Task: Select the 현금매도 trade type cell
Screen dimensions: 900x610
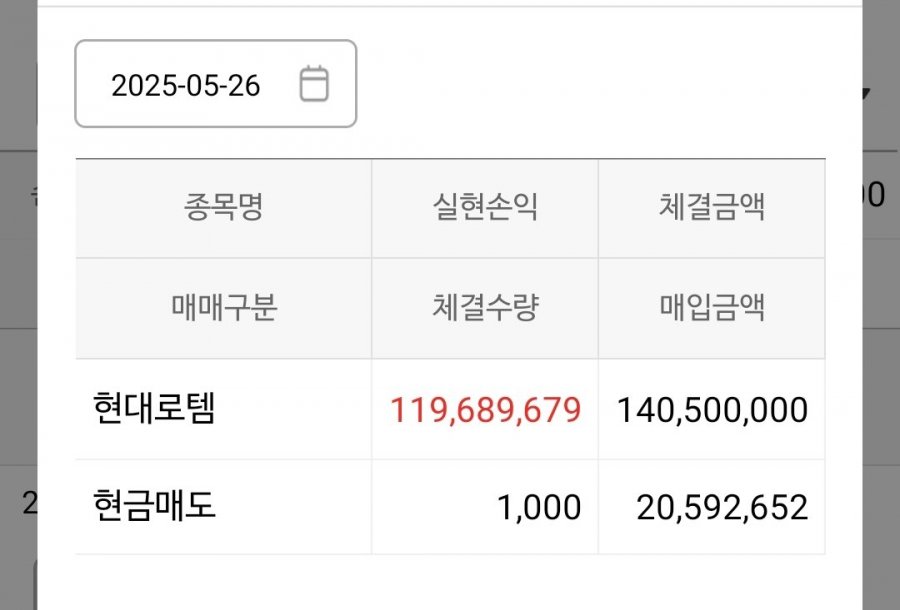Action: 154,506
